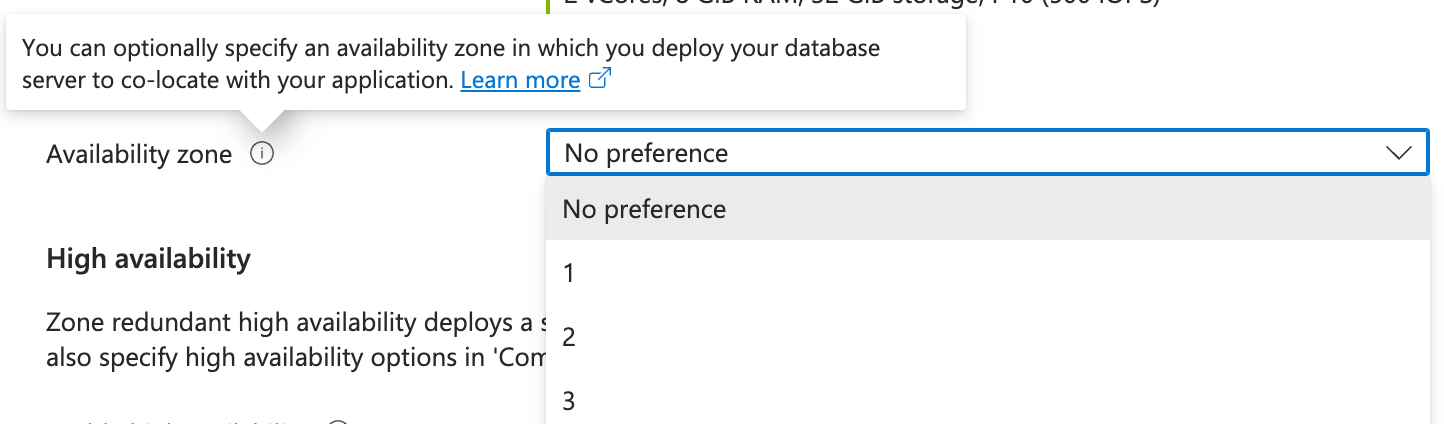Open the Learn more link in tooltip

[x=520, y=81]
